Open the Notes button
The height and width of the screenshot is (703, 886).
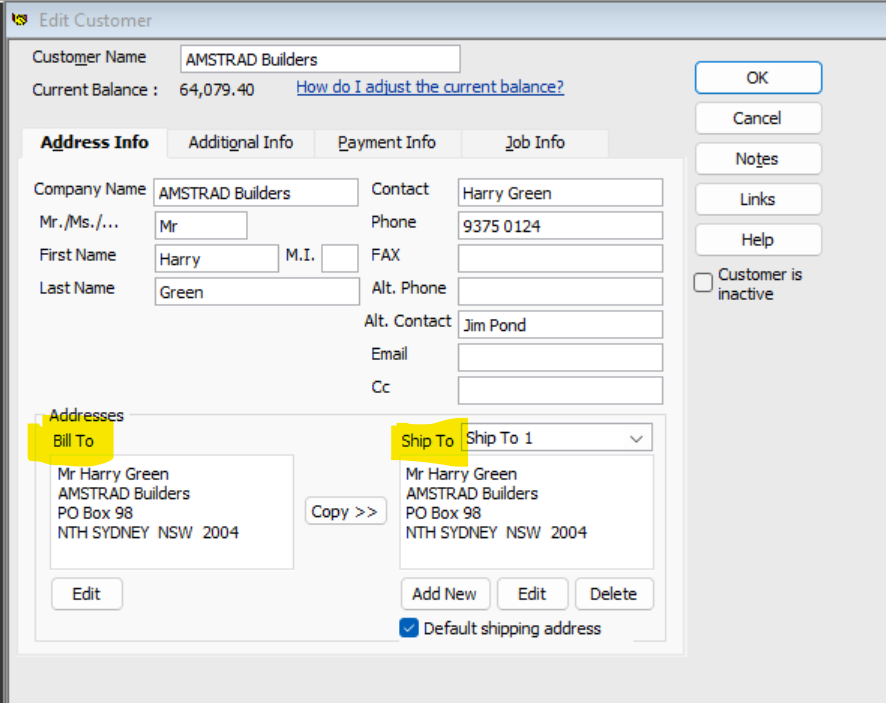coord(758,159)
